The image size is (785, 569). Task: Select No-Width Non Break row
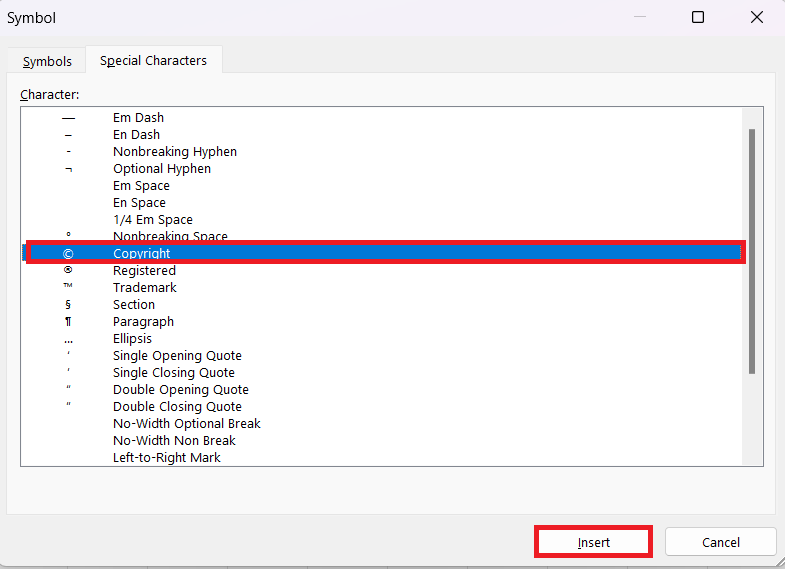coord(382,441)
